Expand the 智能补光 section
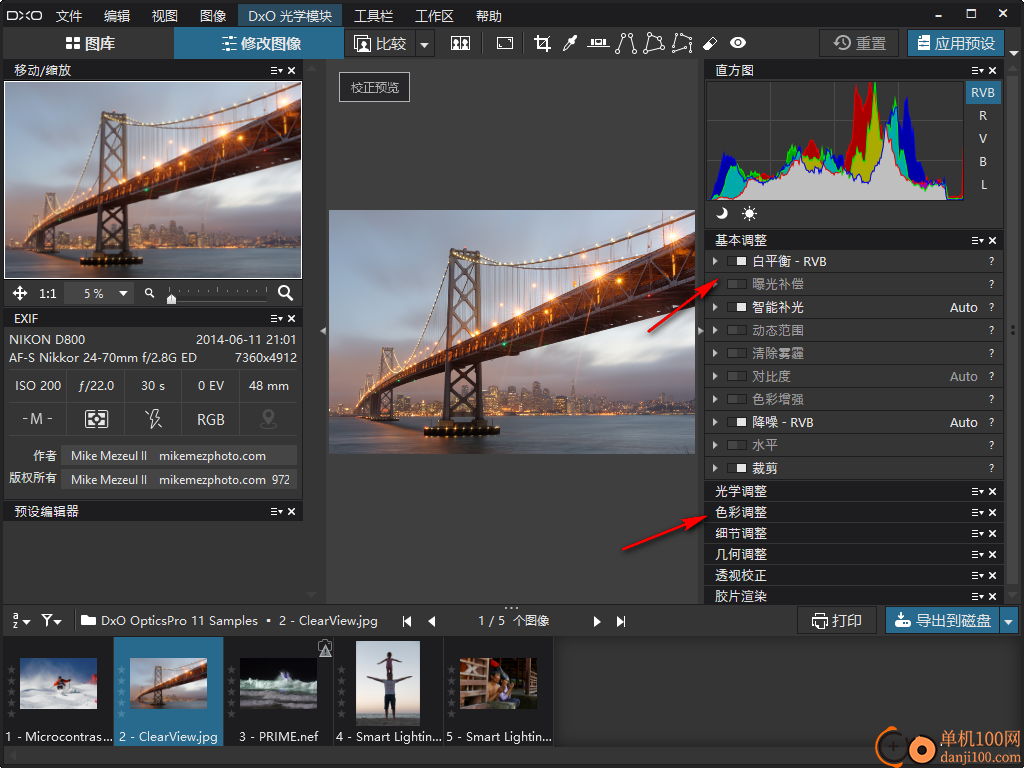The width and height of the screenshot is (1024, 768). pos(715,307)
